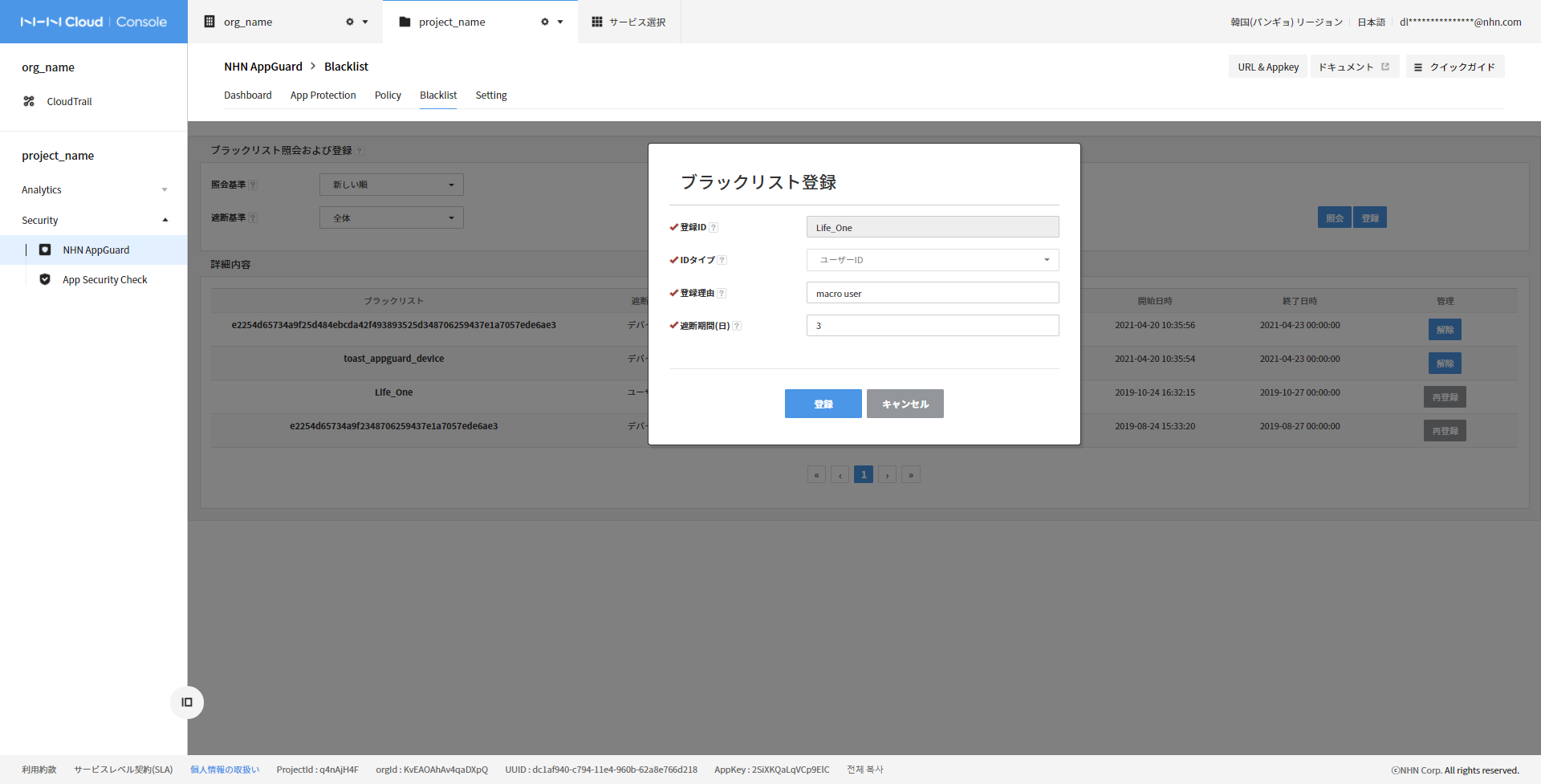This screenshot has width=1541, height=784.
Task: Go to NHN AppGuard breadcrumb
Action: point(263,67)
